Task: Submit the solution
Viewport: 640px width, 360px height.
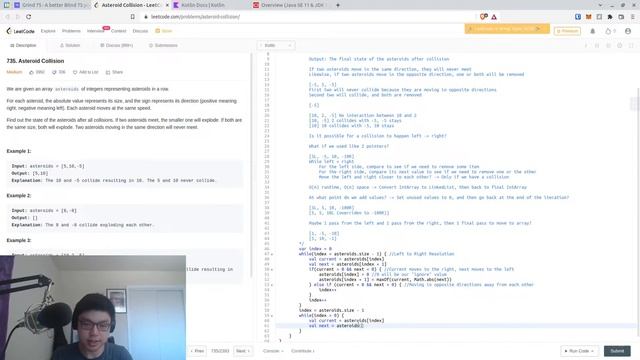Action: coord(617,351)
